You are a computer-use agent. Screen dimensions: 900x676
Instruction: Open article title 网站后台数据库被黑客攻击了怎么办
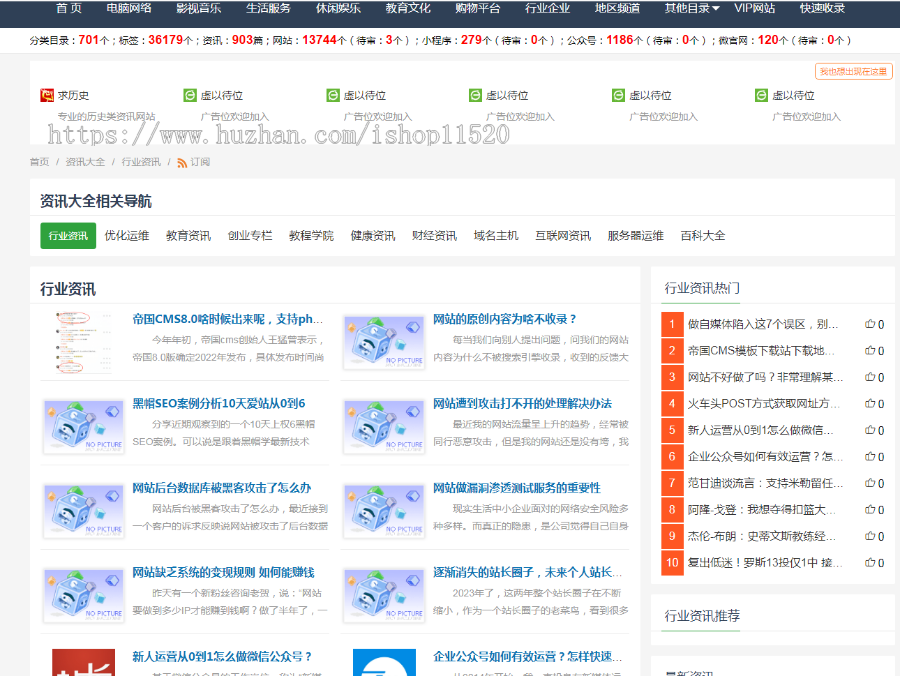pyautogui.click(x=222, y=488)
